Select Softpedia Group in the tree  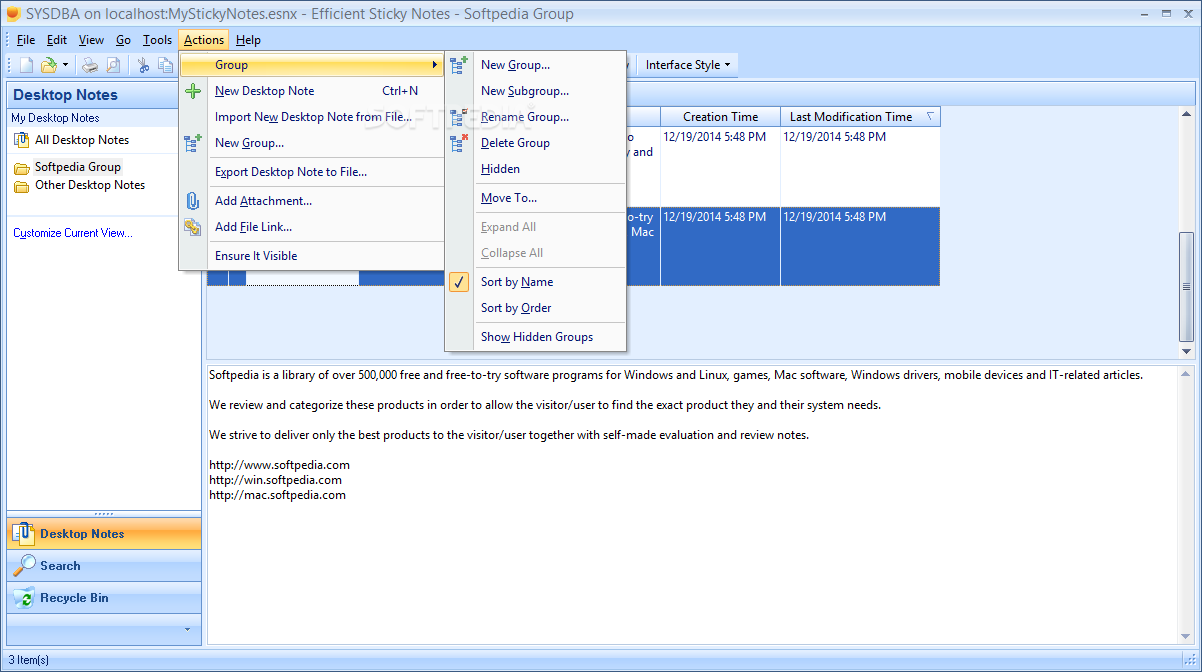[x=78, y=167]
